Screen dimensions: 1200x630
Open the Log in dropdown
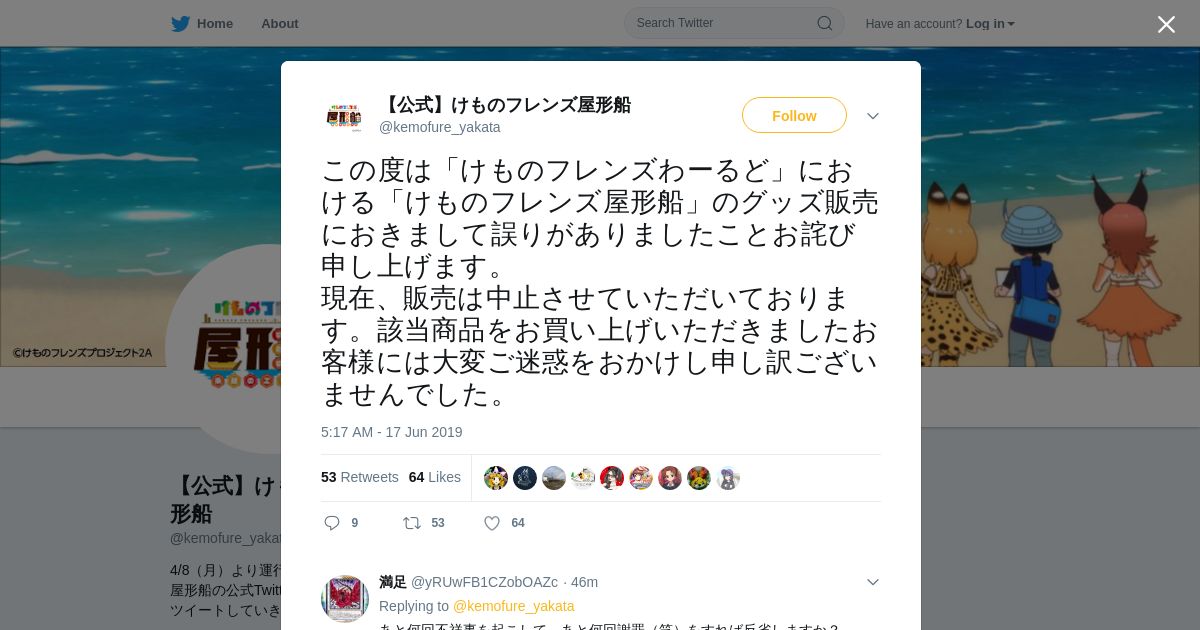[990, 24]
